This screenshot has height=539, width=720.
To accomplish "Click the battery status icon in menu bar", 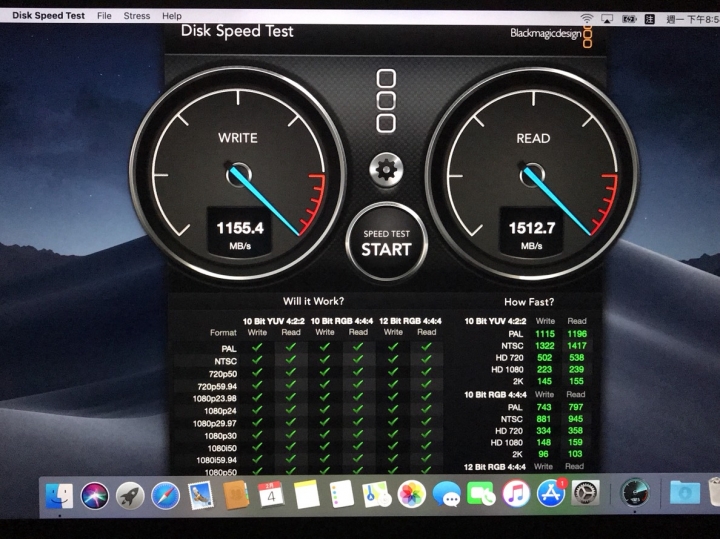I will coord(629,19).
